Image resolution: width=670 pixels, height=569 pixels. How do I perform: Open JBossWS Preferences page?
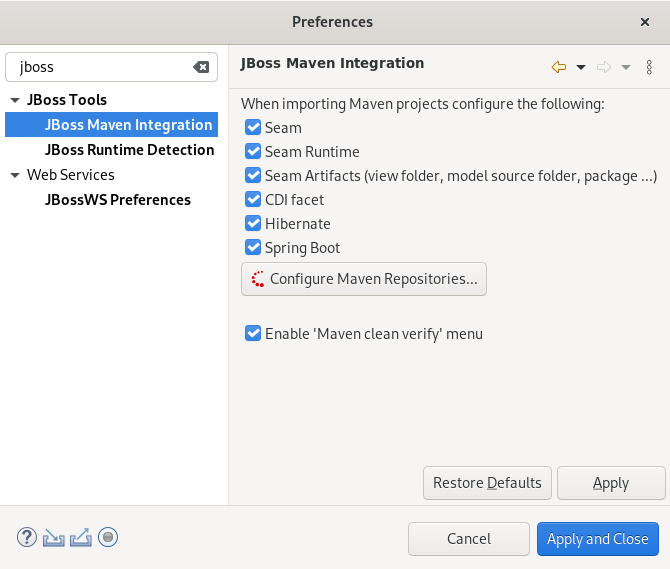tap(117, 200)
